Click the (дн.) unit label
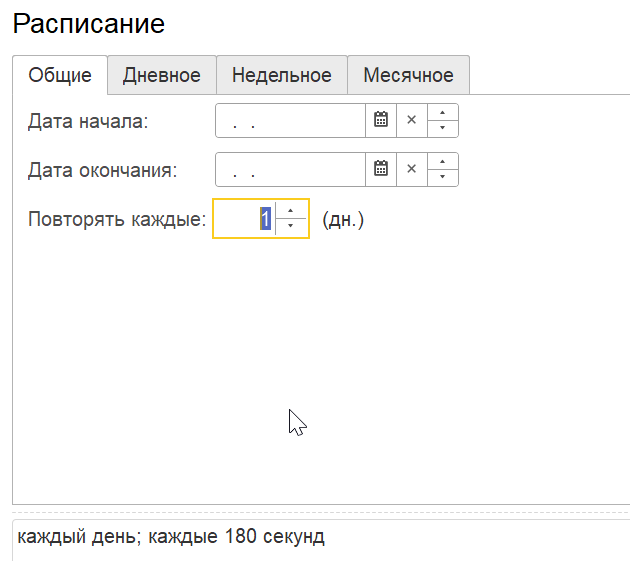 click(343, 220)
